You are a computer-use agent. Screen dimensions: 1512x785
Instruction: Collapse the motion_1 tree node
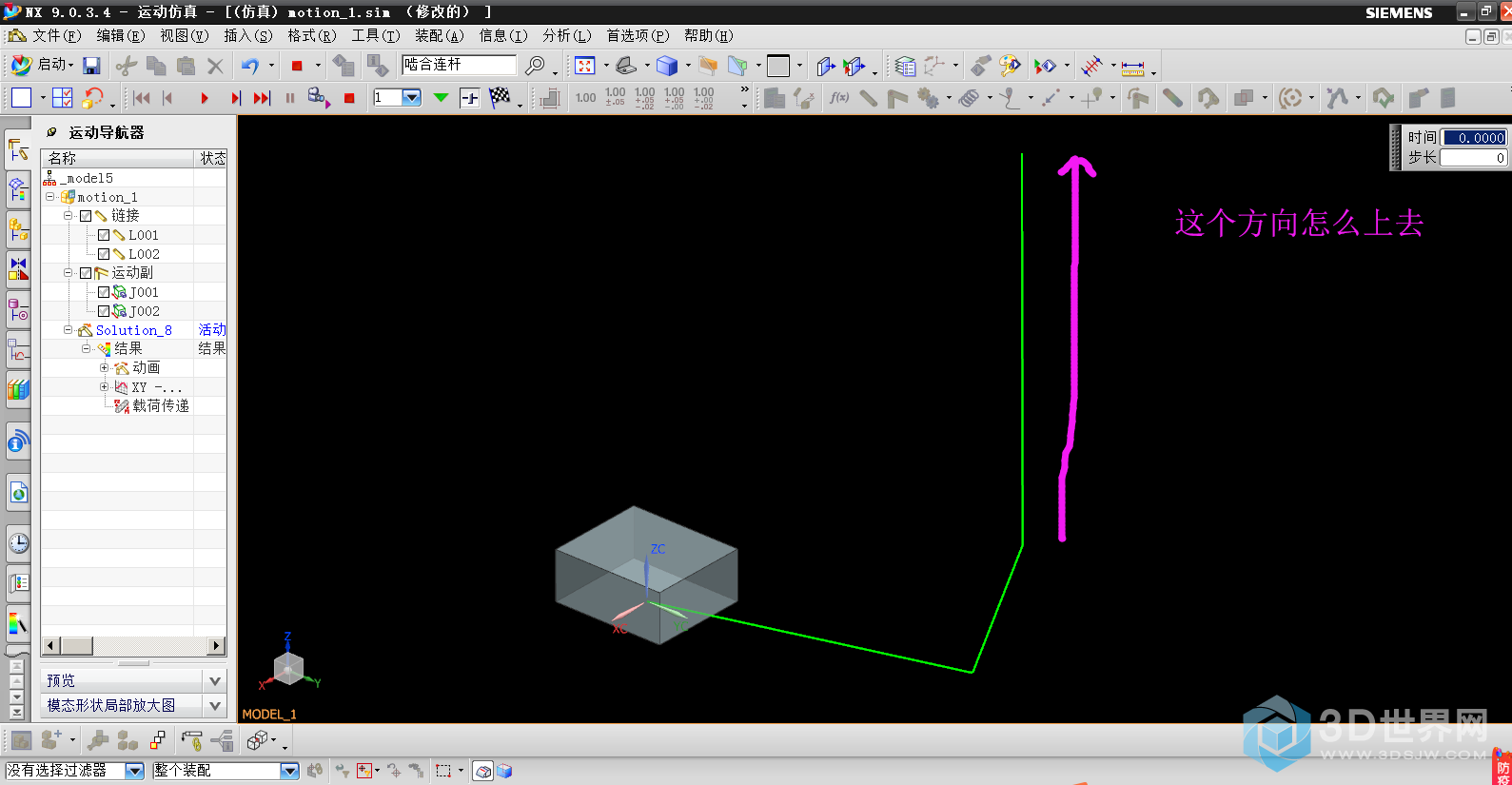[x=50, y=197]
